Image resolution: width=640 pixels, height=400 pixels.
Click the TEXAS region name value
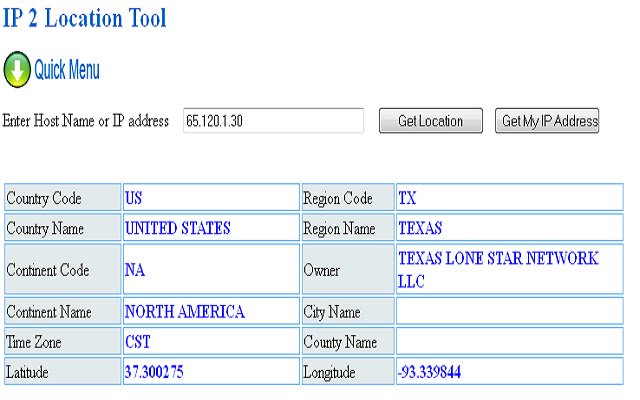420,228
